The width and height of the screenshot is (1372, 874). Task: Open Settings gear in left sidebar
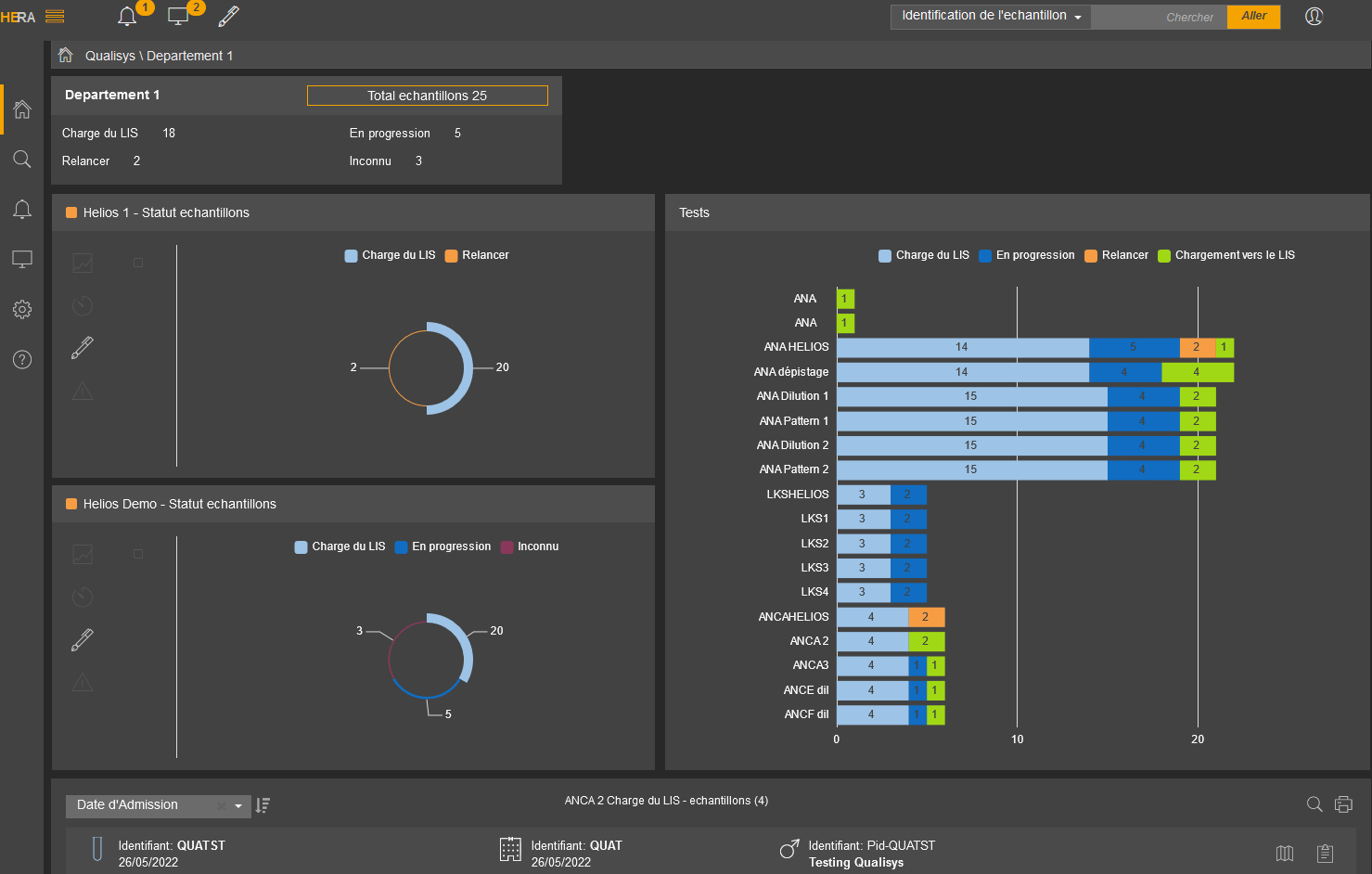pyautogui.click(x=22, y=309)
